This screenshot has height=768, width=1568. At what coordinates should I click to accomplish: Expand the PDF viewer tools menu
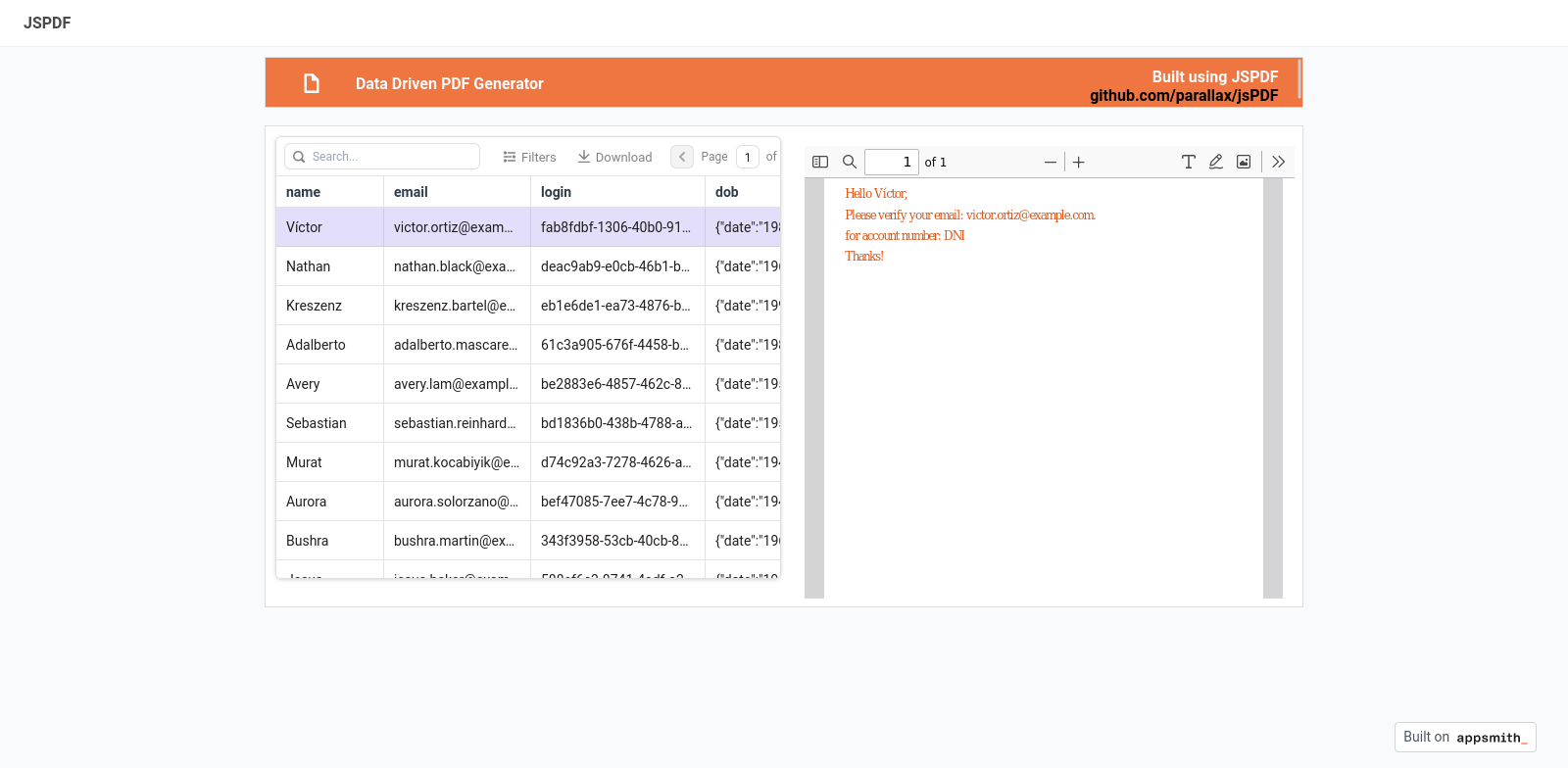click(1278, 162)
